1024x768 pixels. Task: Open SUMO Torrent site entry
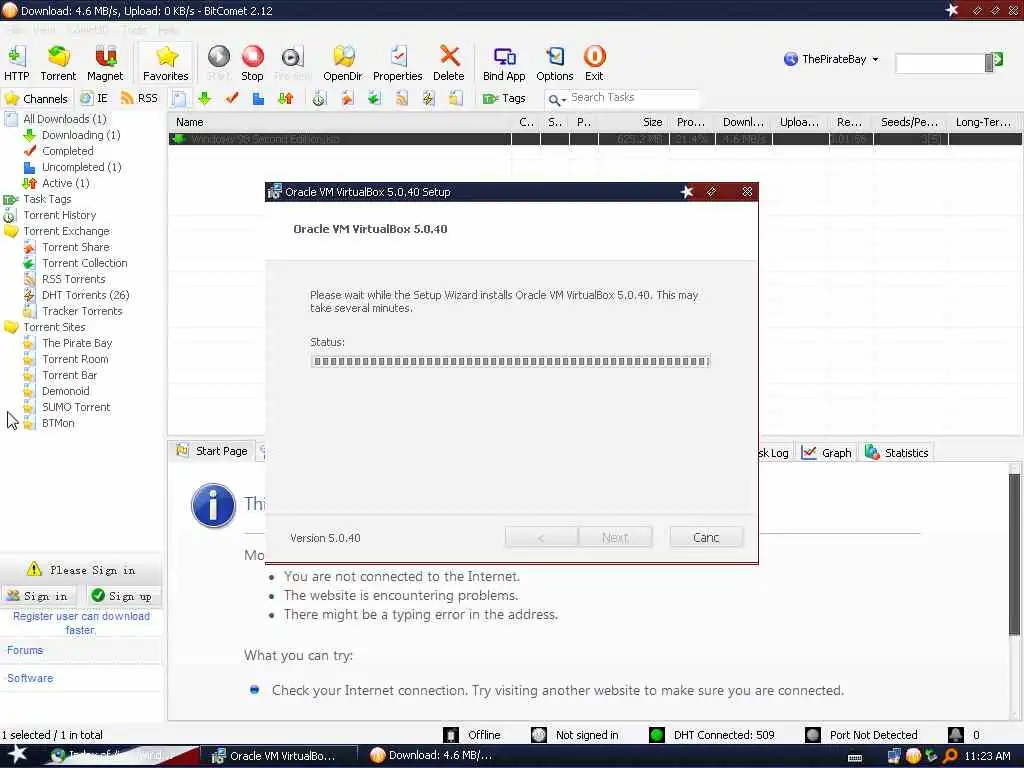76,407
